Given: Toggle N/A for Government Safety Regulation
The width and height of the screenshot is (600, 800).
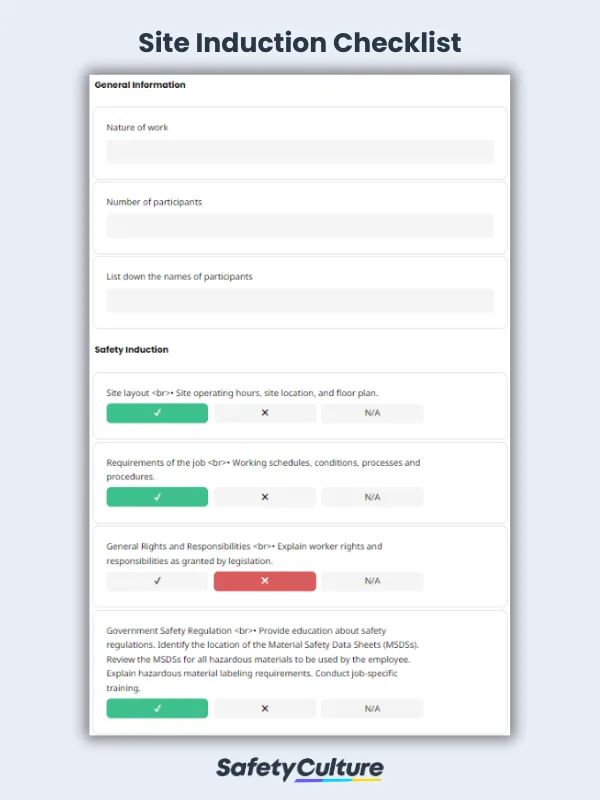Looking at the screenshot, I should pyautogui.click(x=371, y=708).
